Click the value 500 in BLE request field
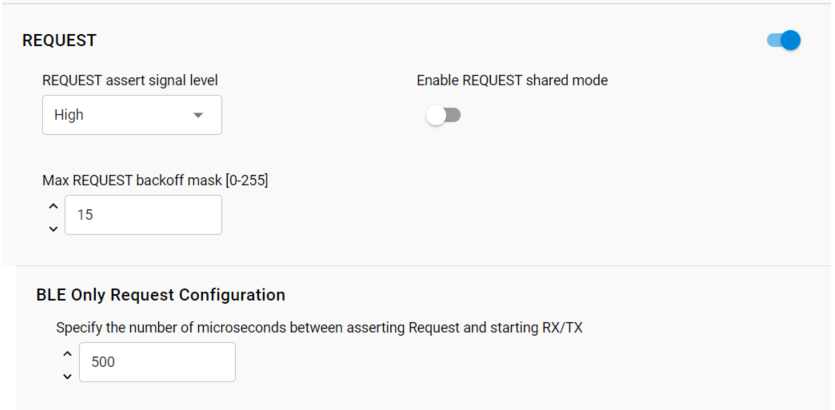 coord(103,362)
